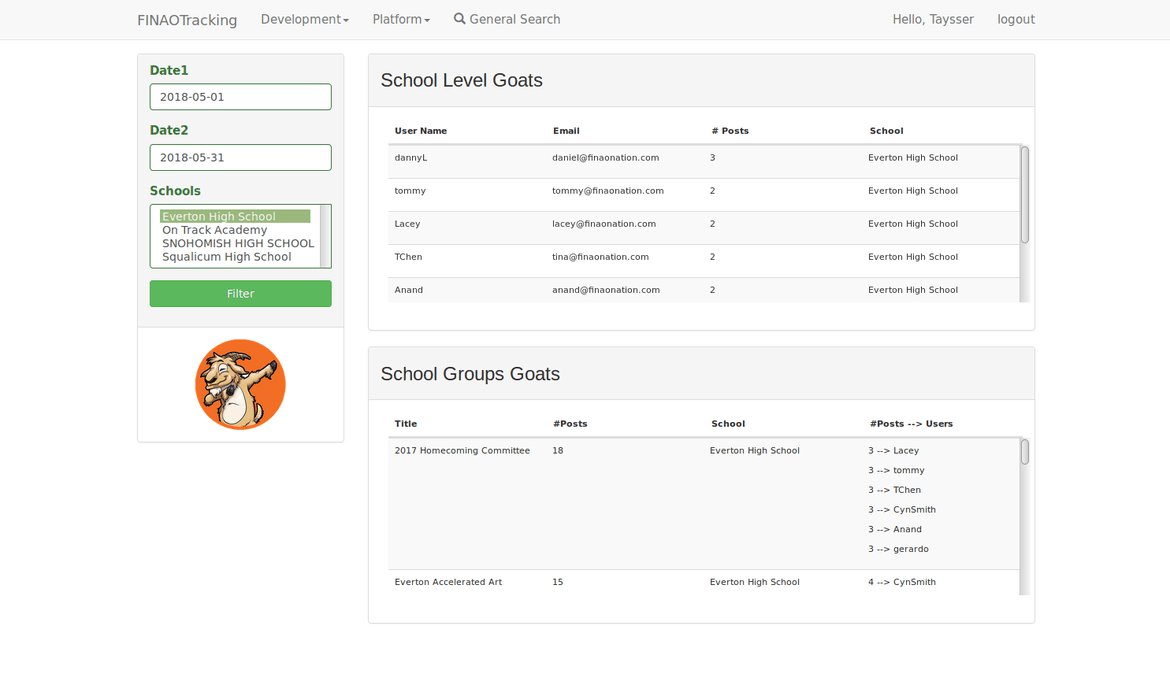The width and height of the screenshot is (1170, 685).
Task: Click the School Groups Goats panel heading
Action: (470, 374)
